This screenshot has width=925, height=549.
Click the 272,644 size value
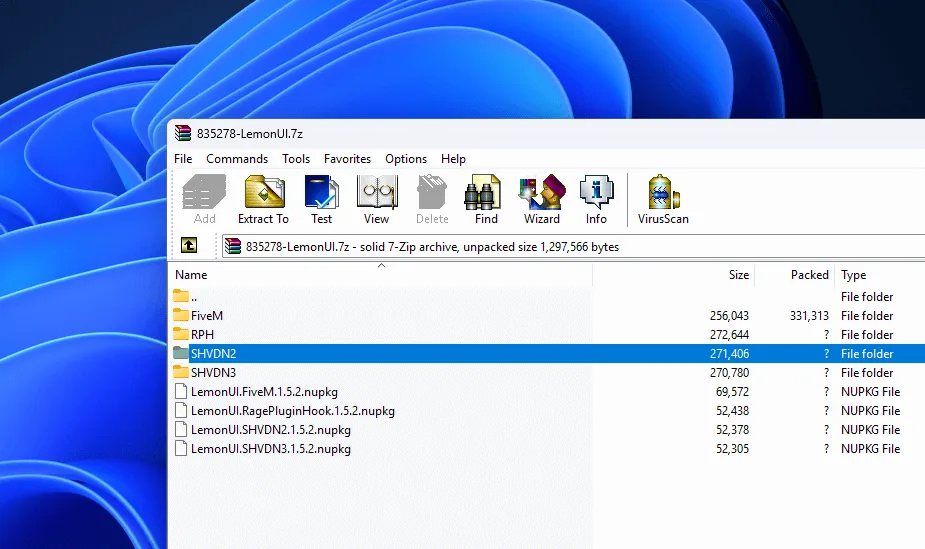pyautogui.click(x=729, y=334)
